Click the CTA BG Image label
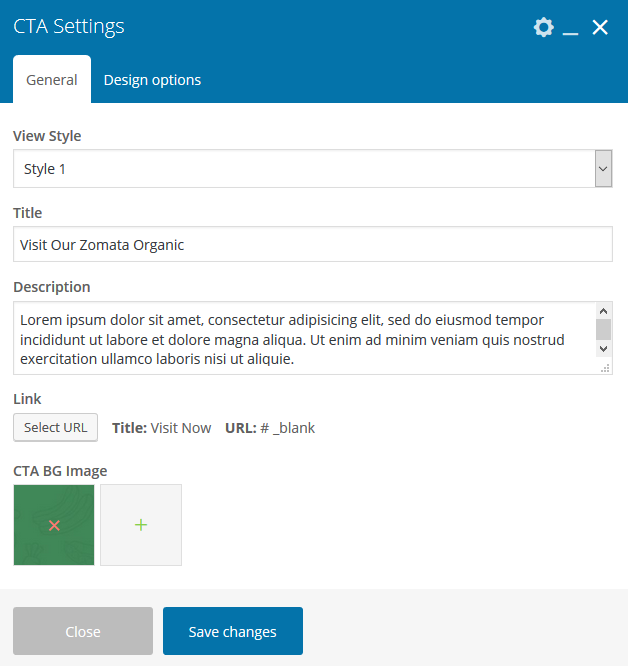The image size is (628, 666). pyautogui.click(x=60, y=471)
